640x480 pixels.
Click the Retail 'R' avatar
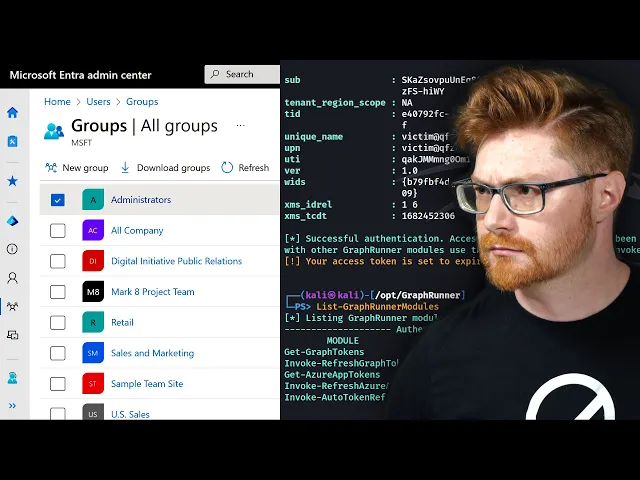tap(93, 322)
